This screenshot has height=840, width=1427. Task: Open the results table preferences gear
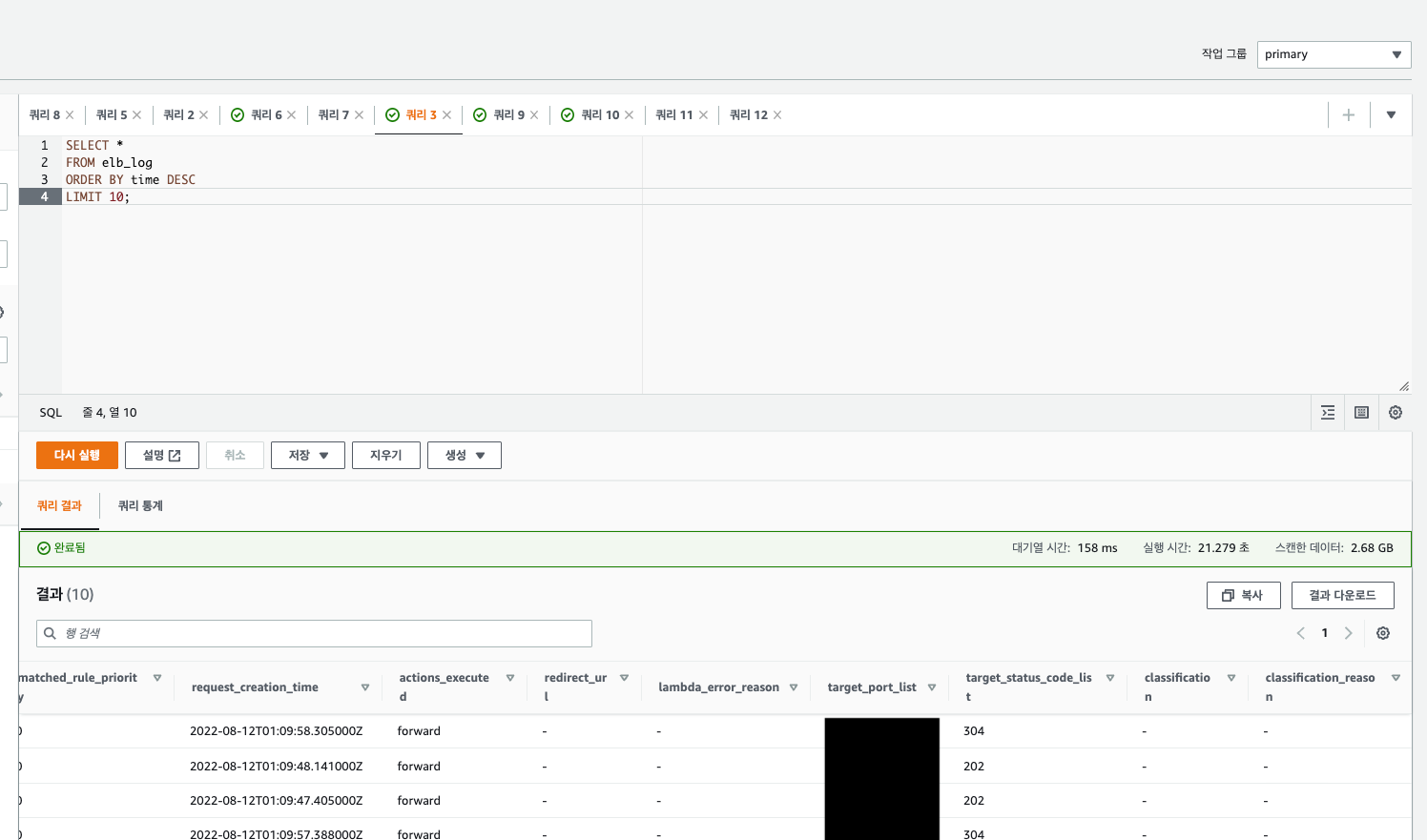click(x=1383, y=633)
